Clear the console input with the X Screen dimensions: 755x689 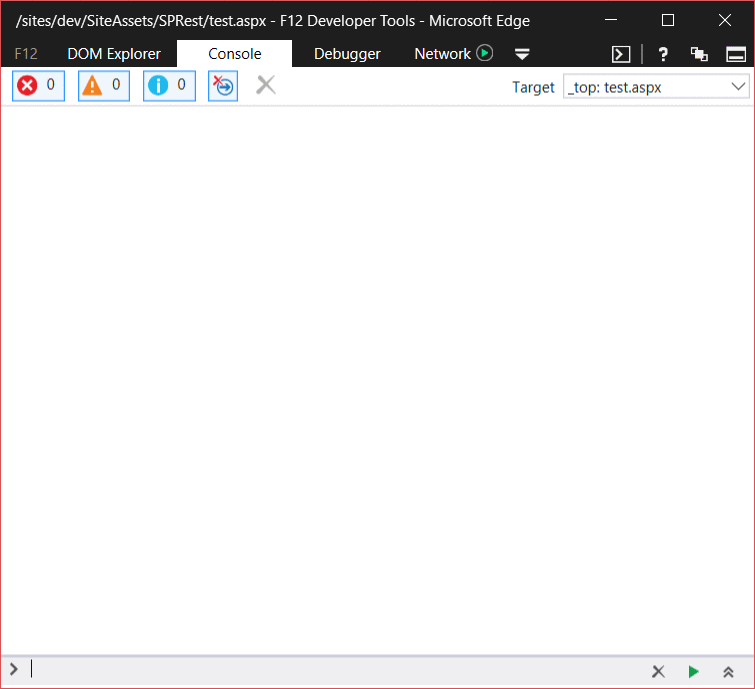click(x=658, y=671)
